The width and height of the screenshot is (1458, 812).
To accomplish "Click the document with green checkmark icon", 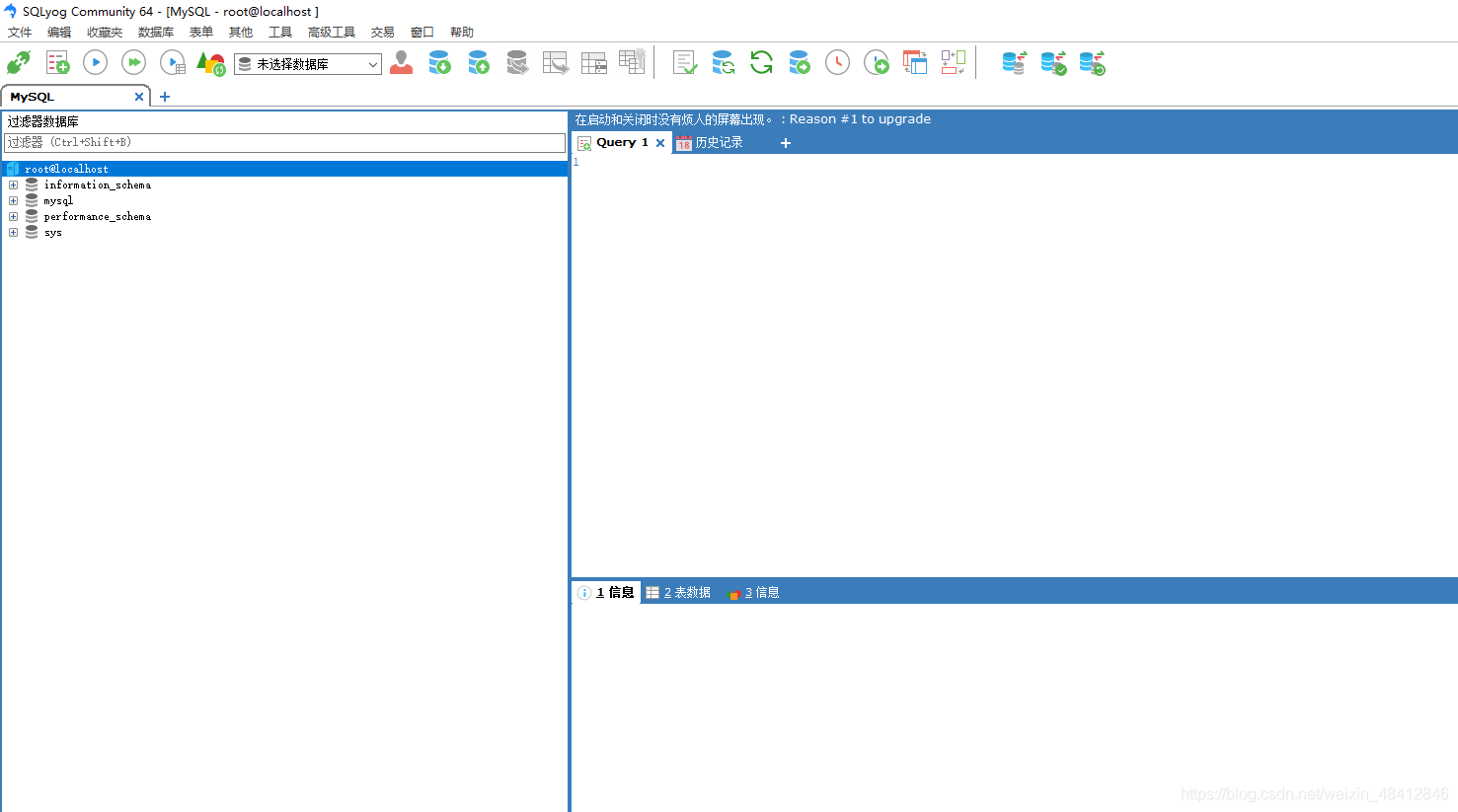I will point(685,63).
